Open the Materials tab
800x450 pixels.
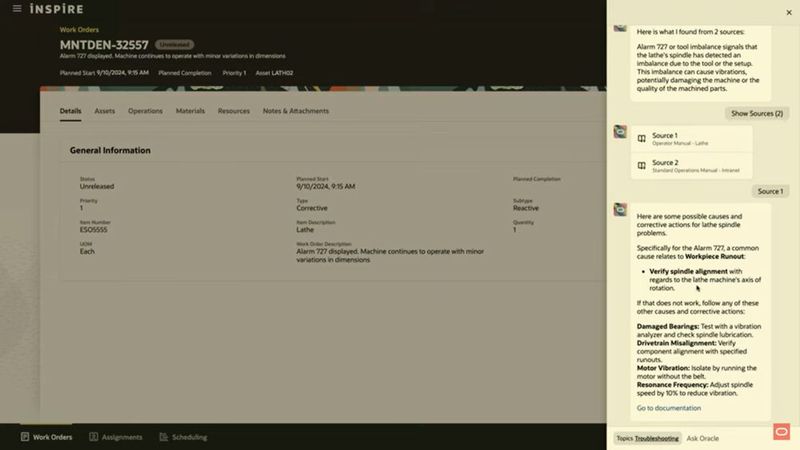[190, 111]
